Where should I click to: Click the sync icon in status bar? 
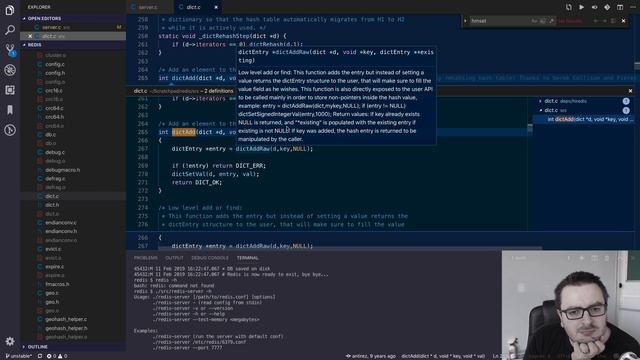[40, 356]
